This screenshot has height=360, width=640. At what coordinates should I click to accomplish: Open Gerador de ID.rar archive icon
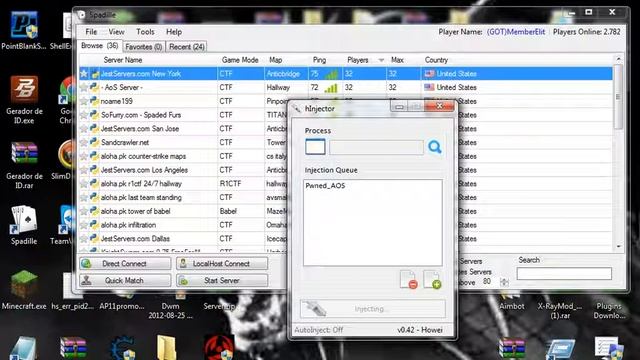(24, 165)
